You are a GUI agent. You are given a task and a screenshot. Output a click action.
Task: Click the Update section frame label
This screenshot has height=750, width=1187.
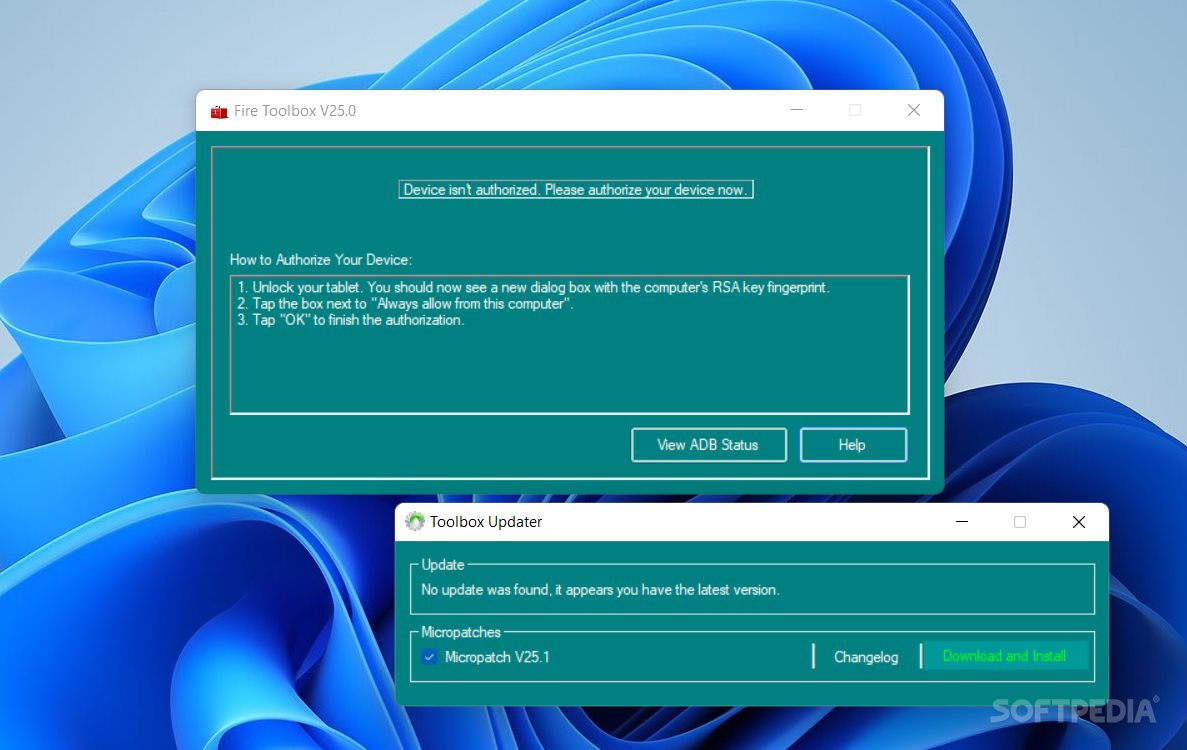[442, 564]
